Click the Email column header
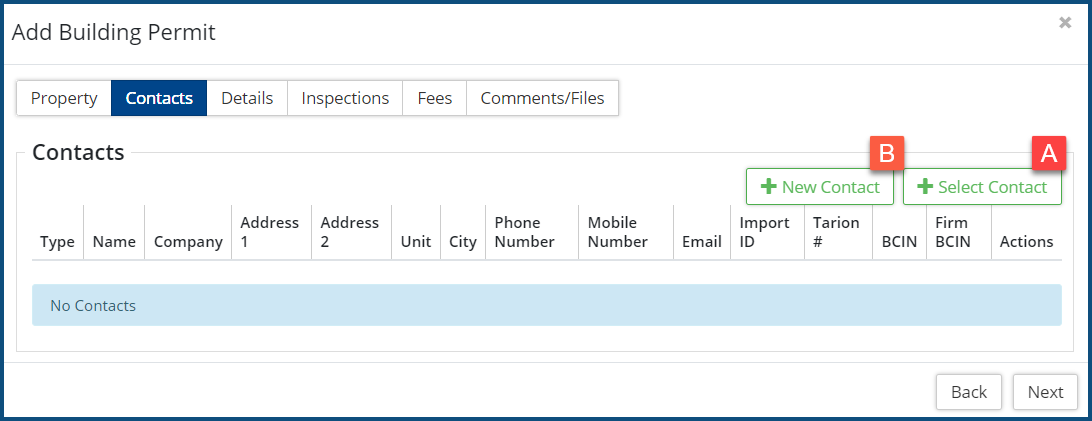The height and width of the screenshot is (421, 1092). point(702,242)
